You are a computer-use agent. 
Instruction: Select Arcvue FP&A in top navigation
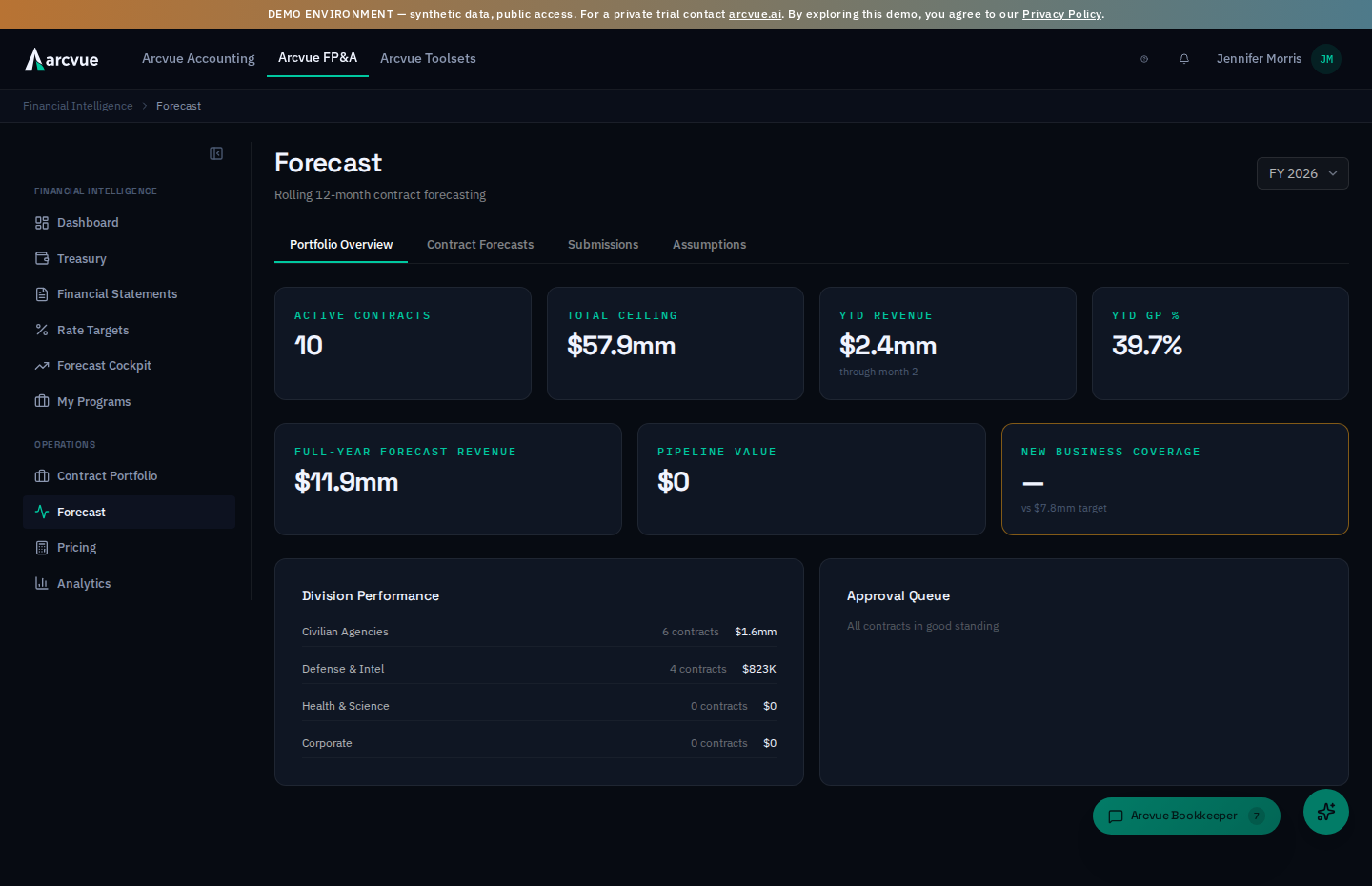[x=317, y=58]
